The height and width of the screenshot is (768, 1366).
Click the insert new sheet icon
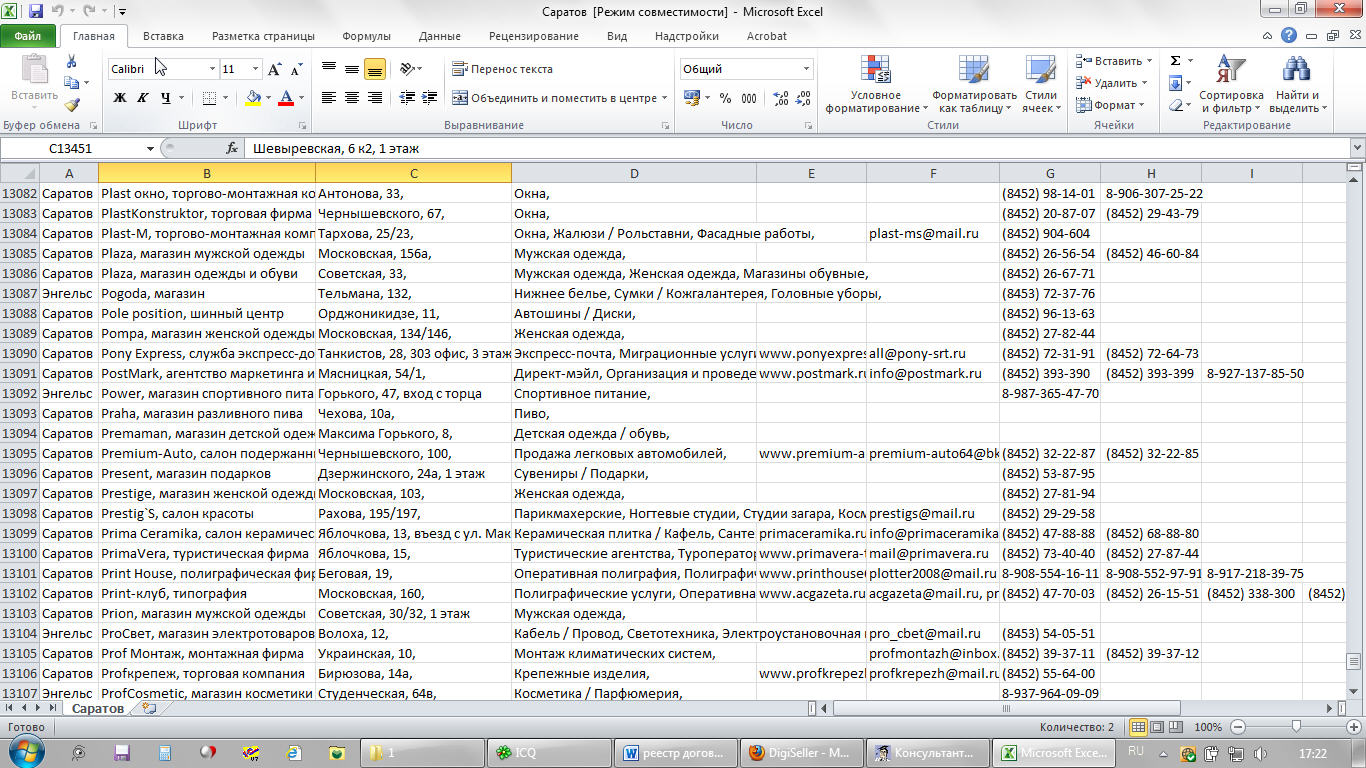click(150, 708)
